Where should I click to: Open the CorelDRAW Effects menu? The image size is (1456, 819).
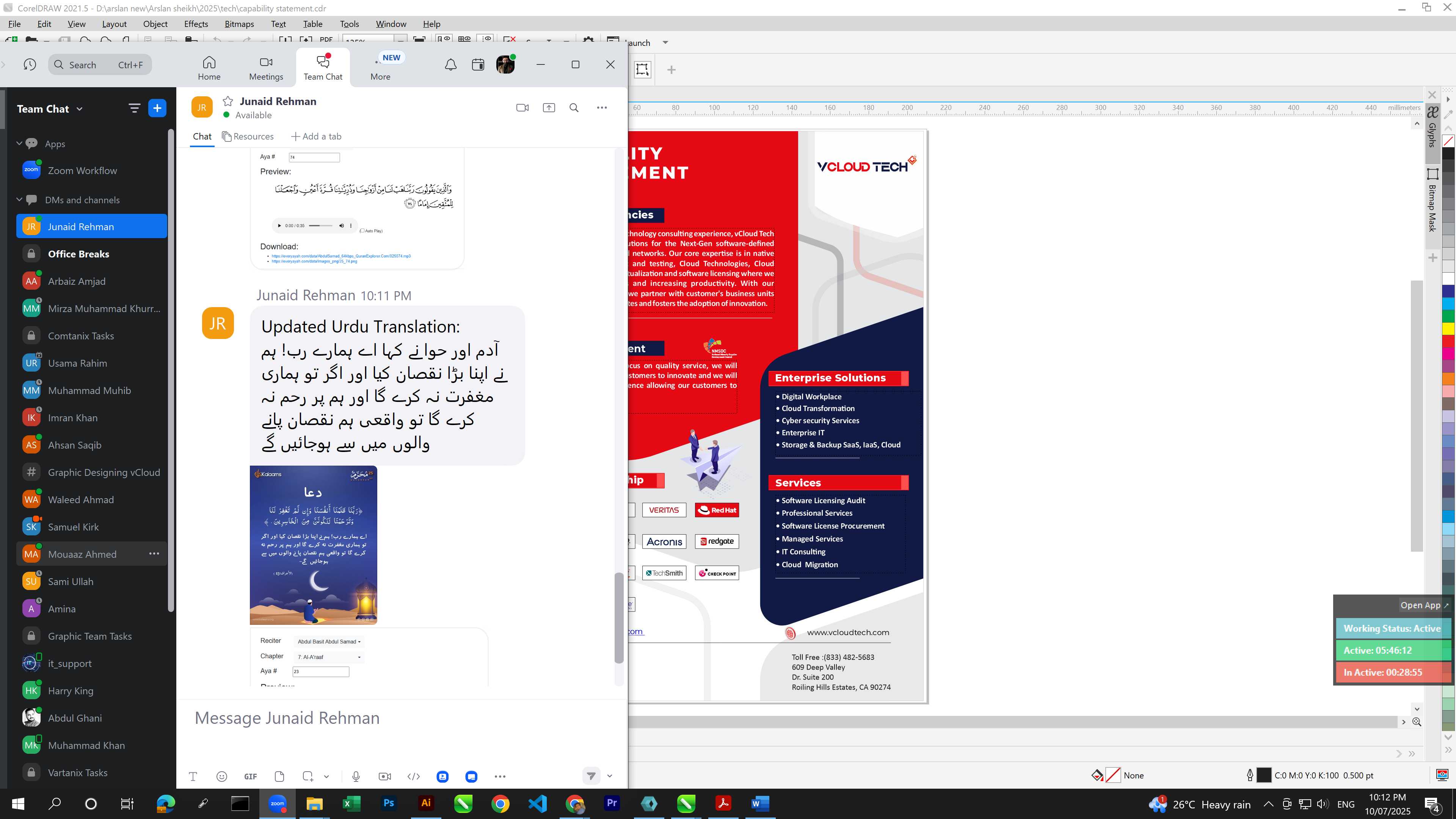tap(196, 24)
